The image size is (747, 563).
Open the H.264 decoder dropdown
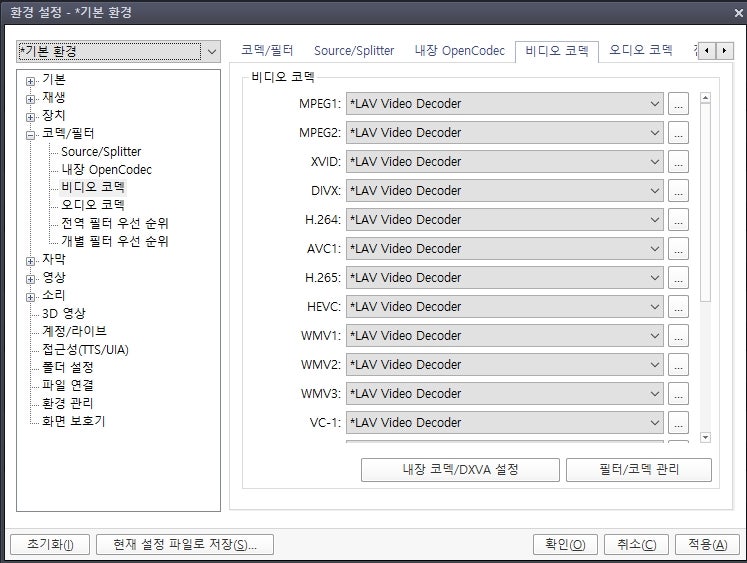(505, 220)
